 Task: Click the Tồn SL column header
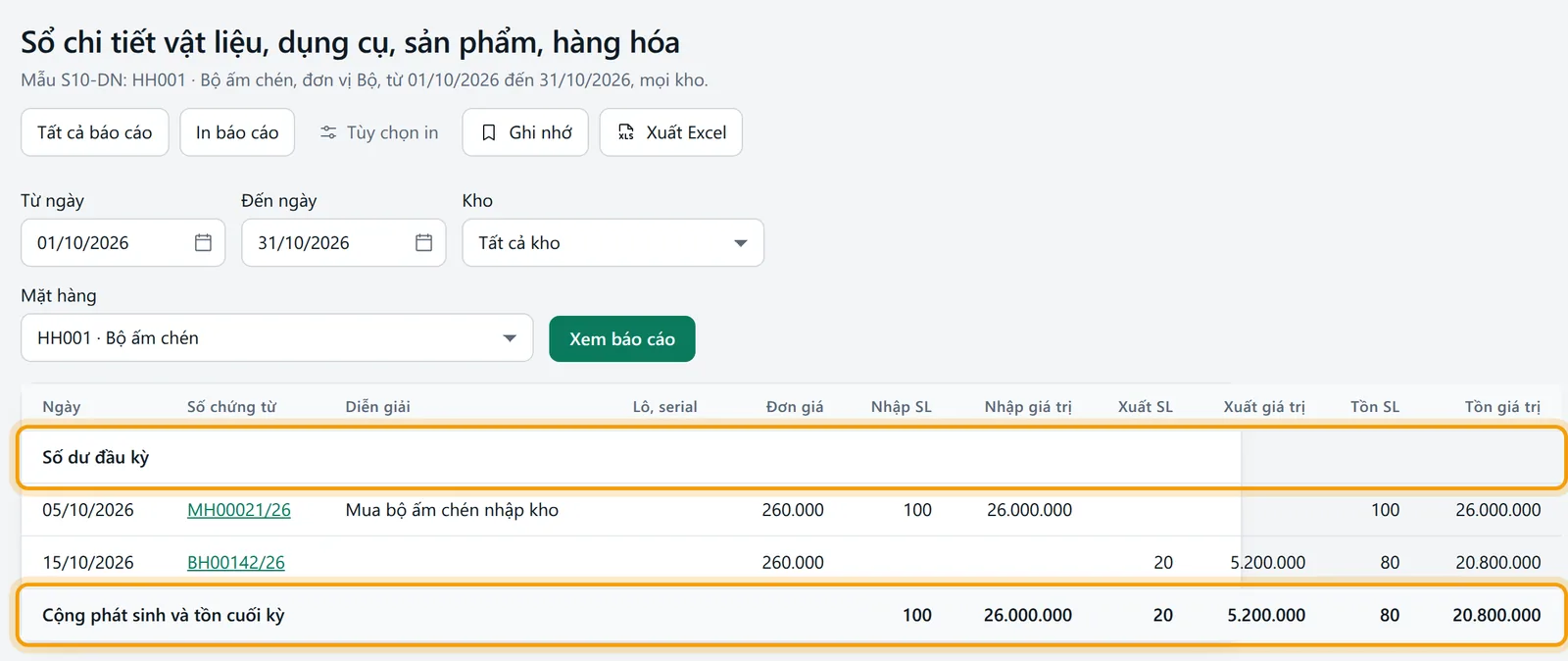1375,406
